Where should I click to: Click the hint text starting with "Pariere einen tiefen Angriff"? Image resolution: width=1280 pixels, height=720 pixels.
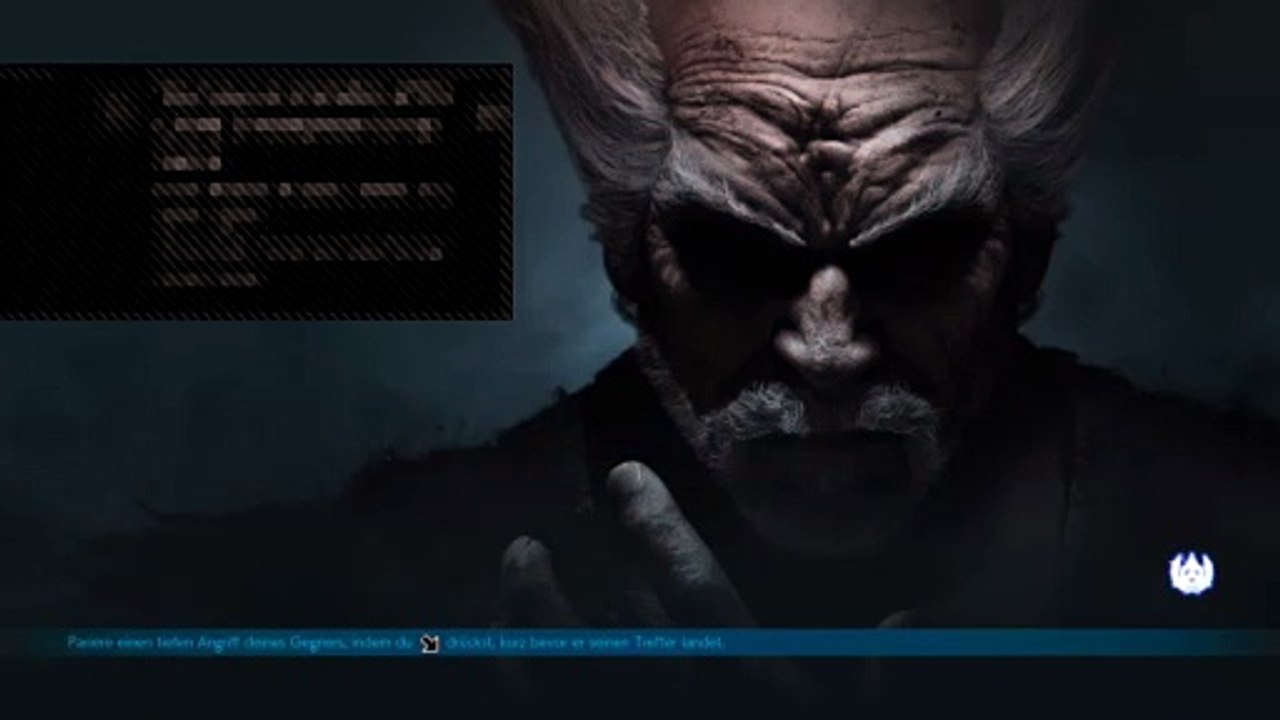tap(396, 642)
